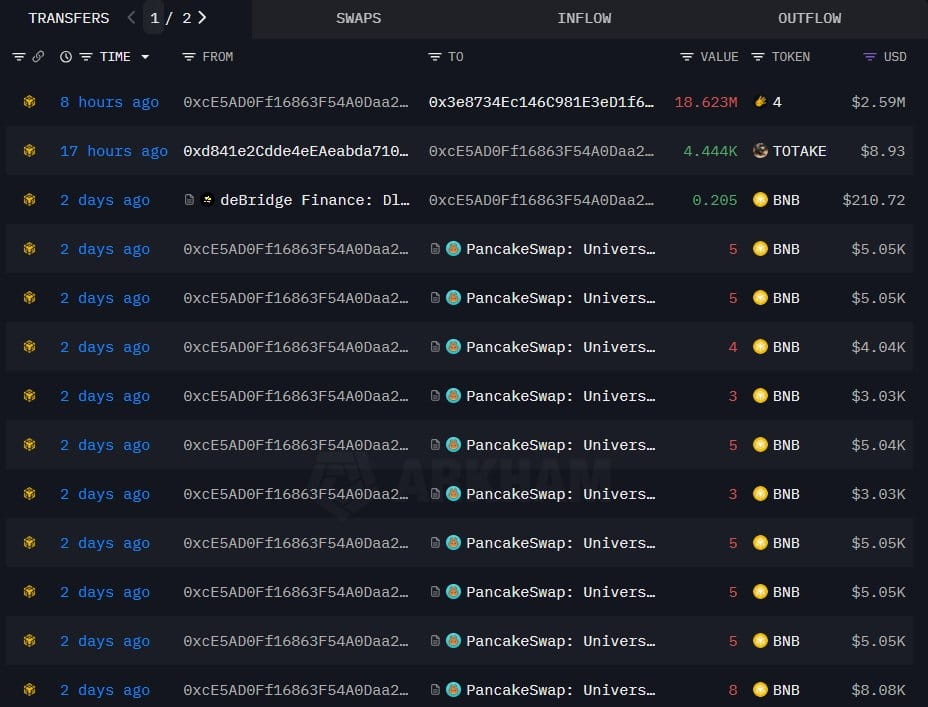Click the clock icon beside TIME
This screenshot has width=928, height=707.
pos(66,57)
